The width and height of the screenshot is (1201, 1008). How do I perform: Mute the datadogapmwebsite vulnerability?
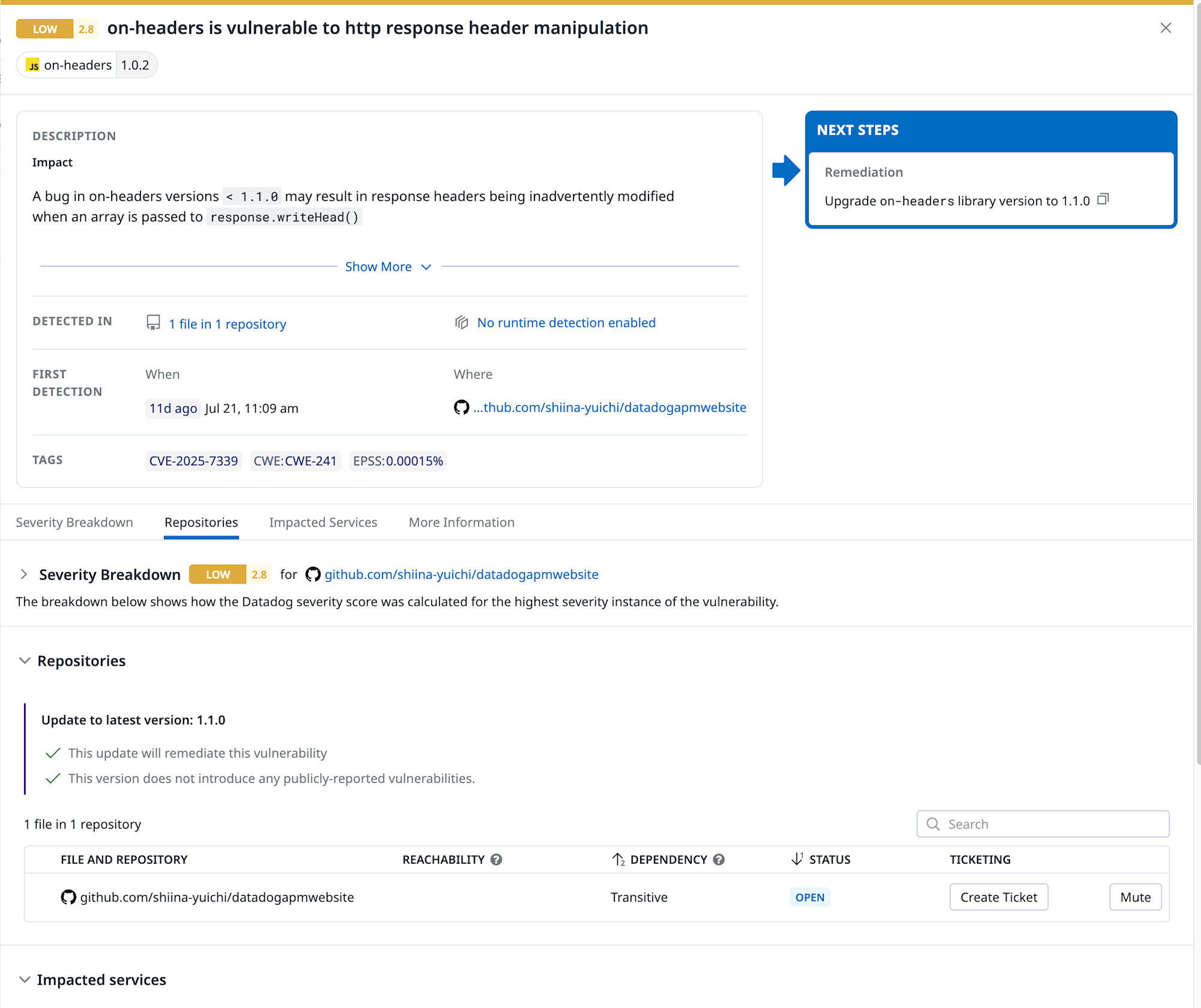pos(1135,897)
